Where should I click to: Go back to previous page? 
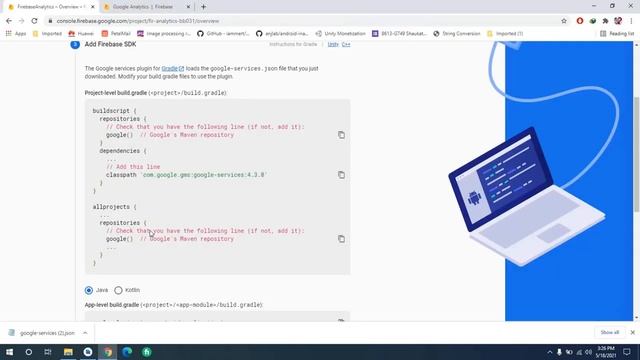(9, 21)
